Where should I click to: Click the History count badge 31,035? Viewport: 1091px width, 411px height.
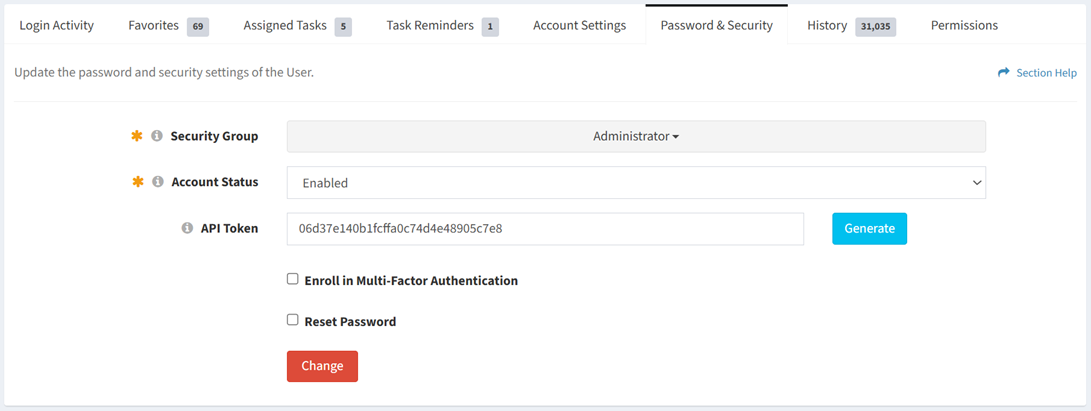point(875,26)
